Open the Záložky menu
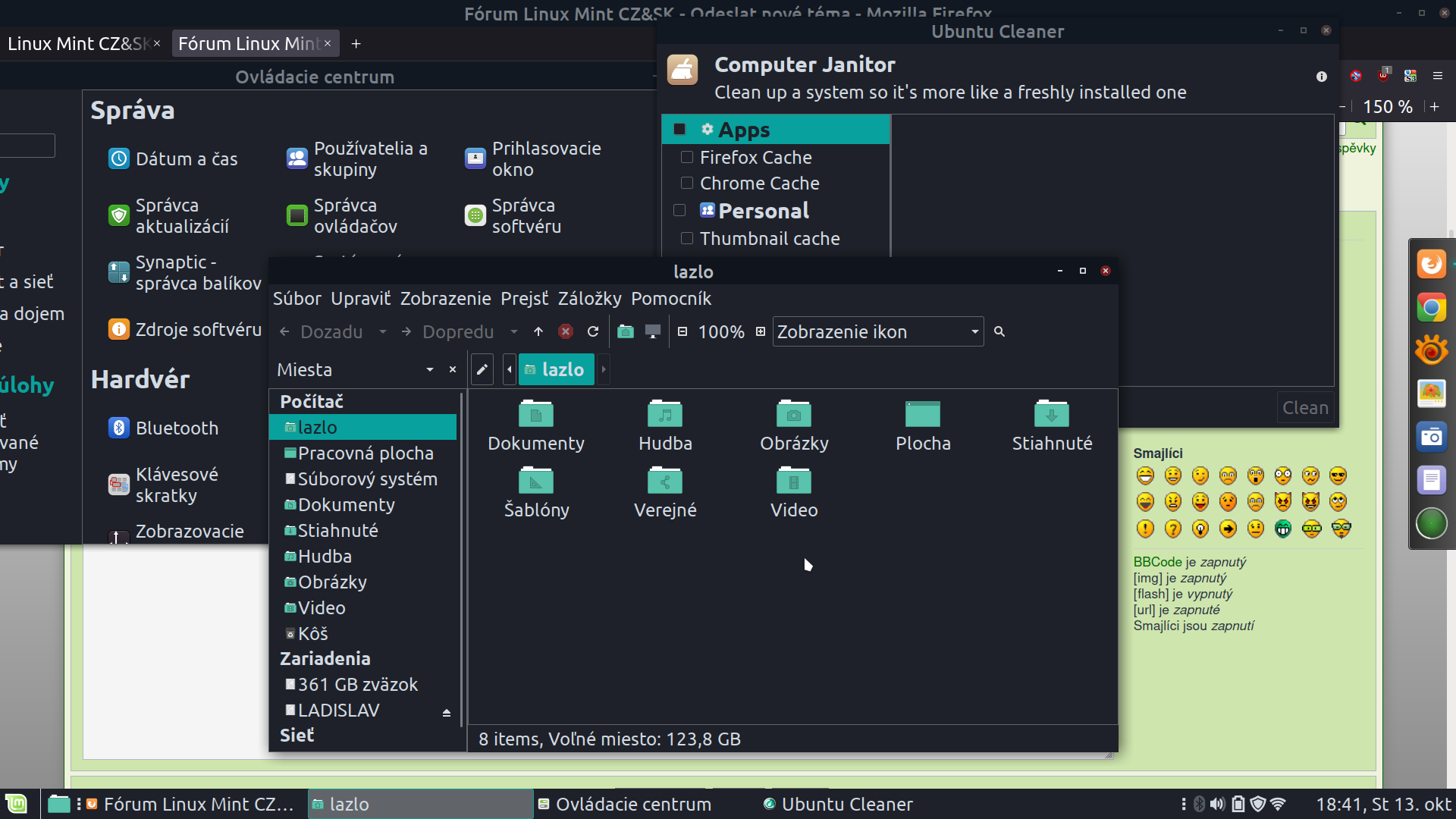Viewport: 1456px width, 819px height. coord(589,299)
